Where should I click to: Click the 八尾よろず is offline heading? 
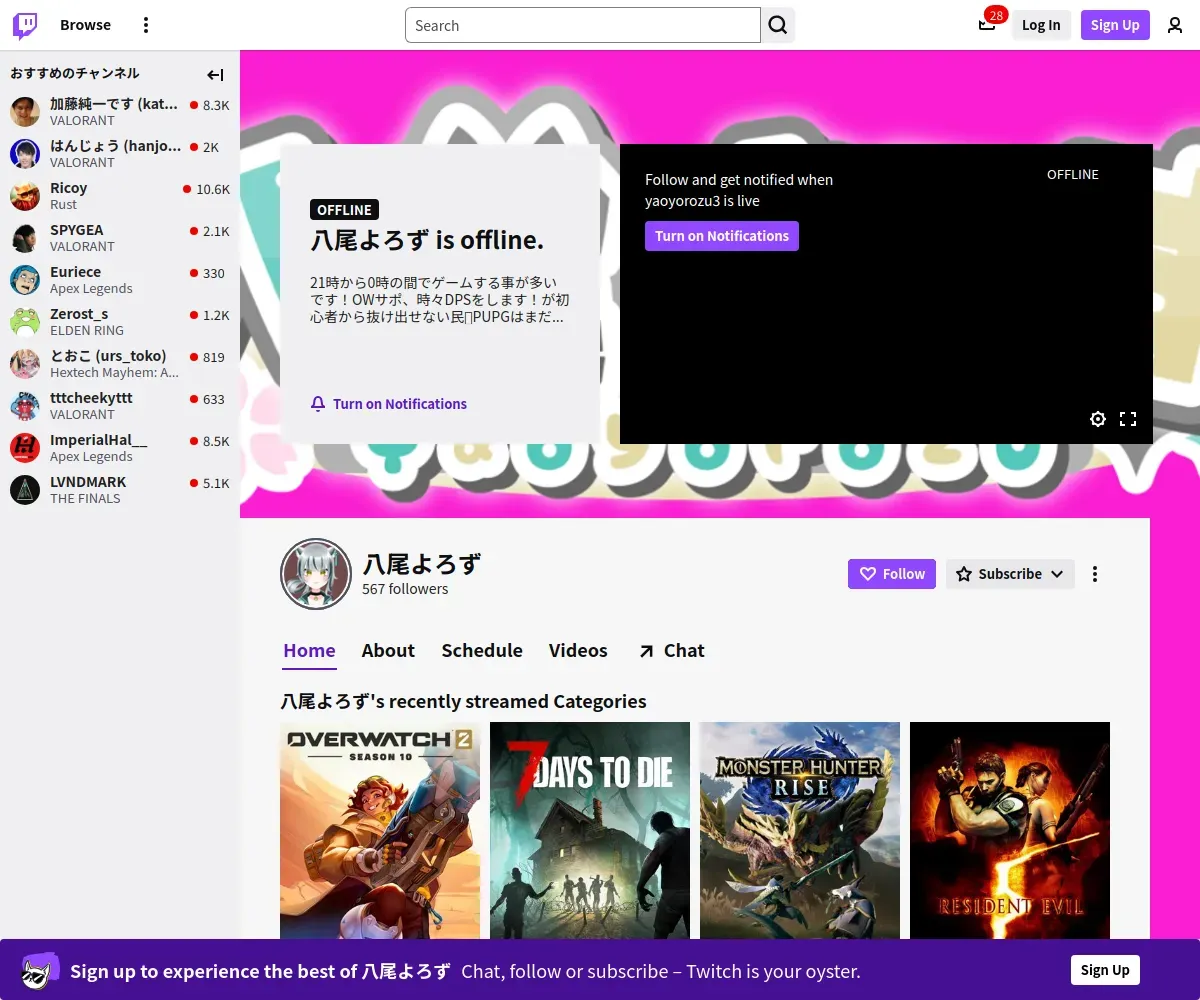tap(427, 240)
